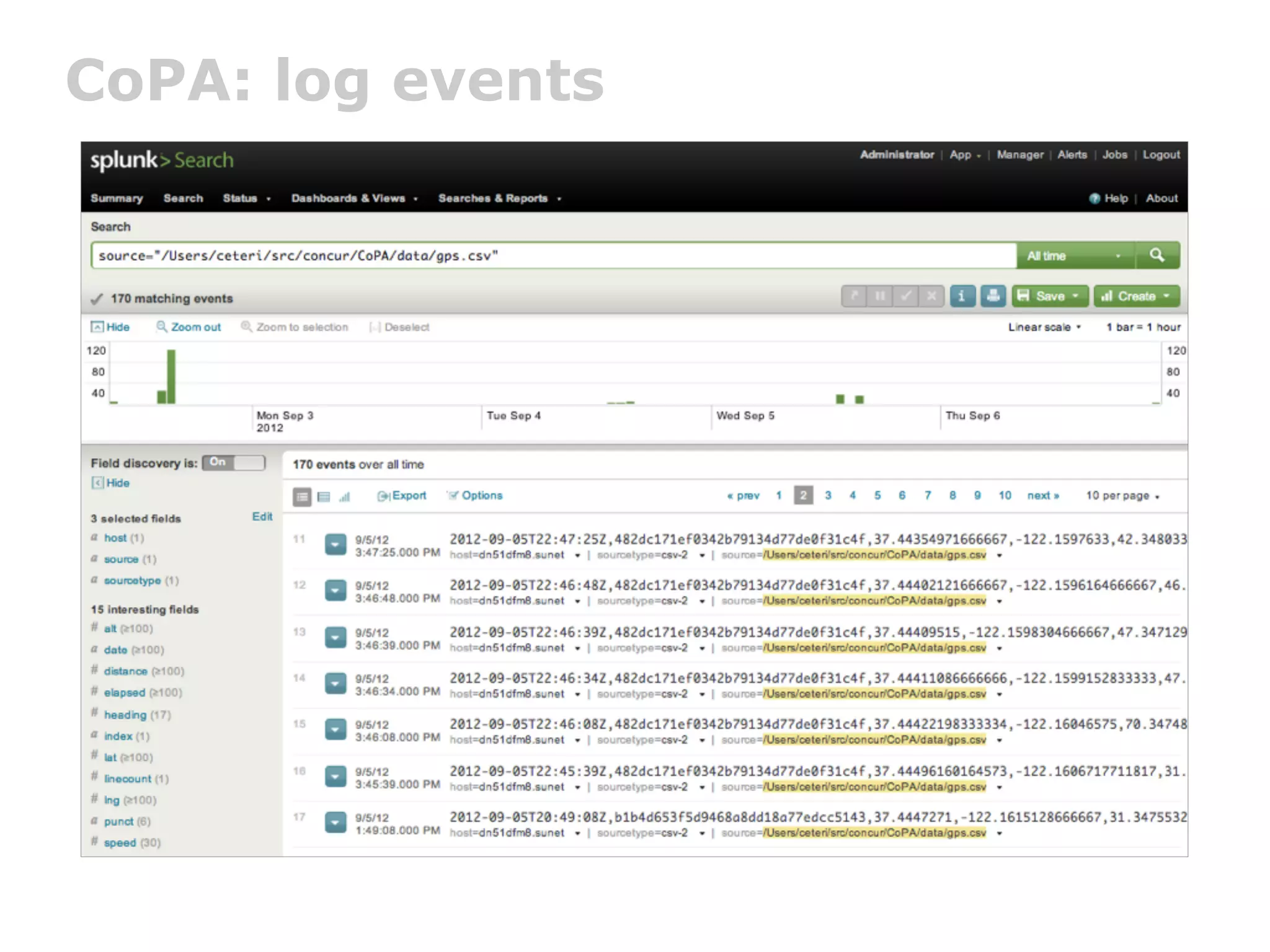This screenshot has height=952, width=1270.
Task: Go to the prev results page
Action: (x=743, y=496)
